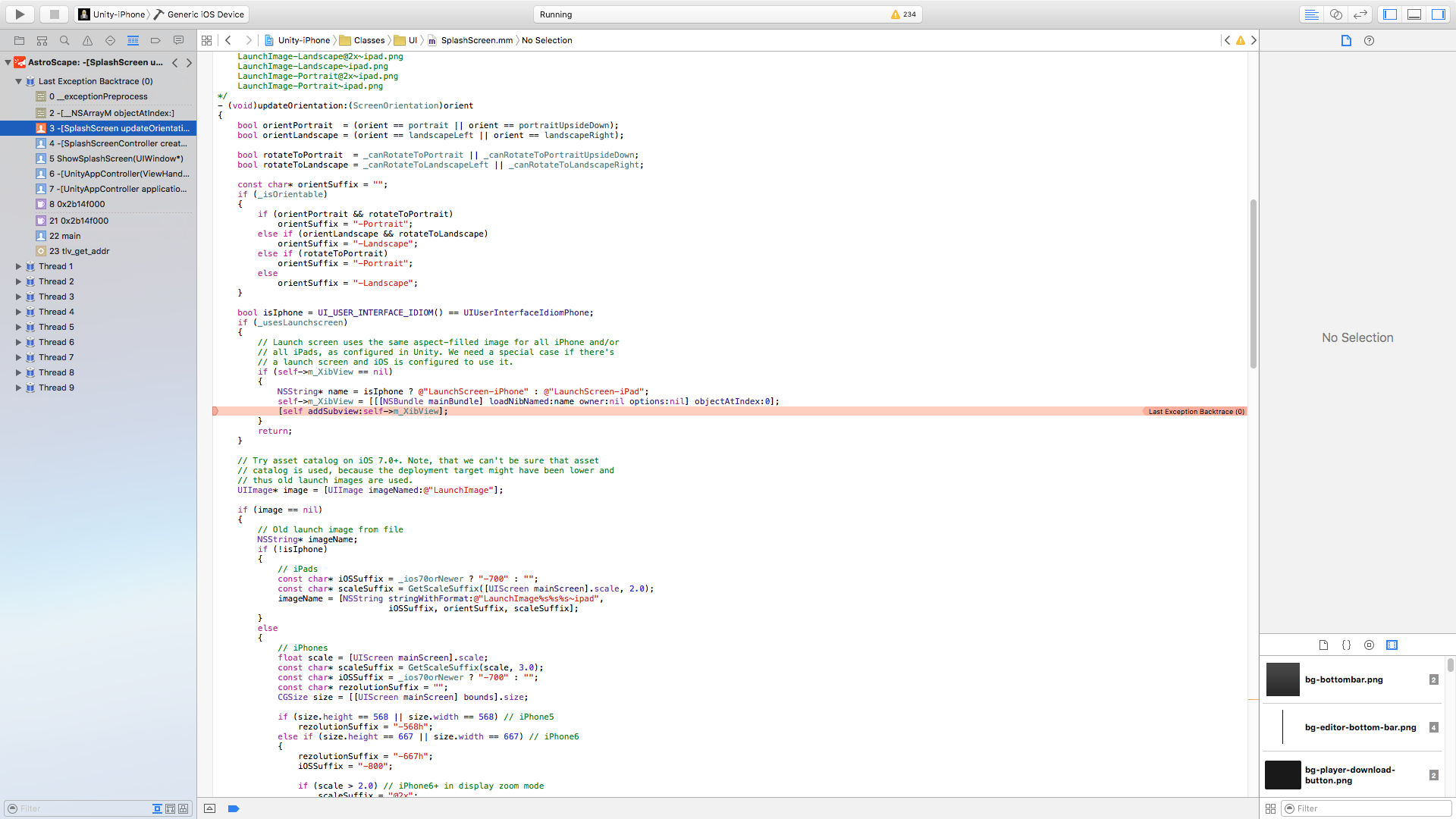Screen dimensions: 1456x819
Task: Expand Last Exception Backtrace node
Action: coord(17,81)
